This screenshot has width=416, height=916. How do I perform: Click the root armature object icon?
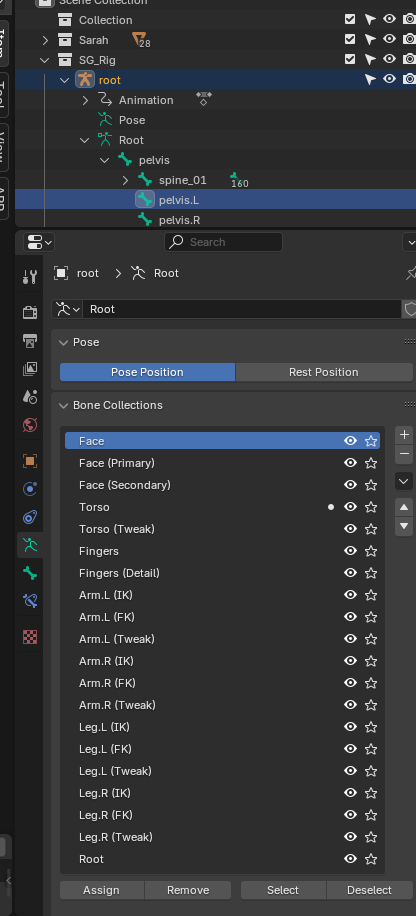[85, 79]
